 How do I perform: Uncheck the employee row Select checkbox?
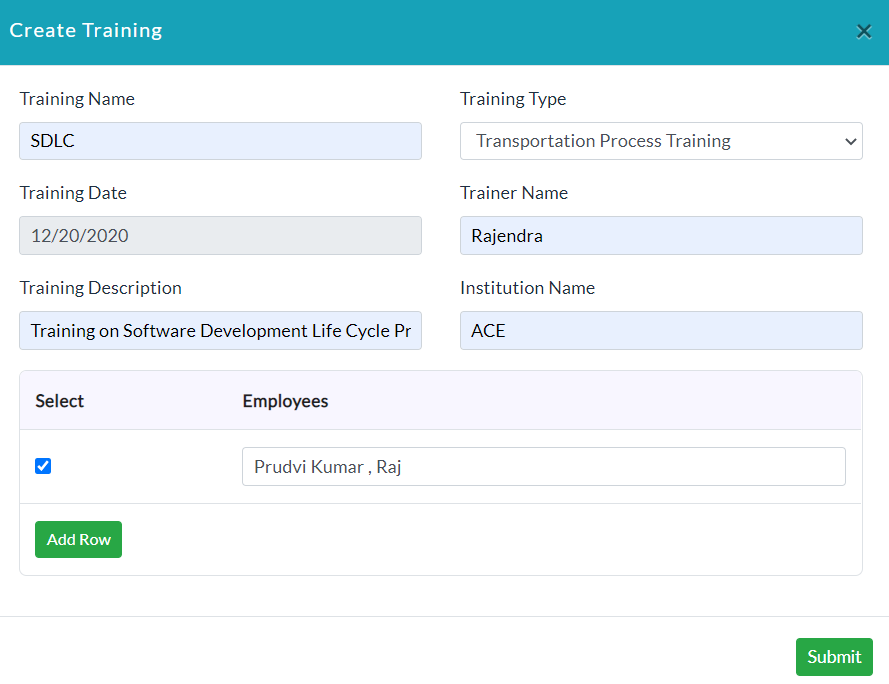click(43, 466)
